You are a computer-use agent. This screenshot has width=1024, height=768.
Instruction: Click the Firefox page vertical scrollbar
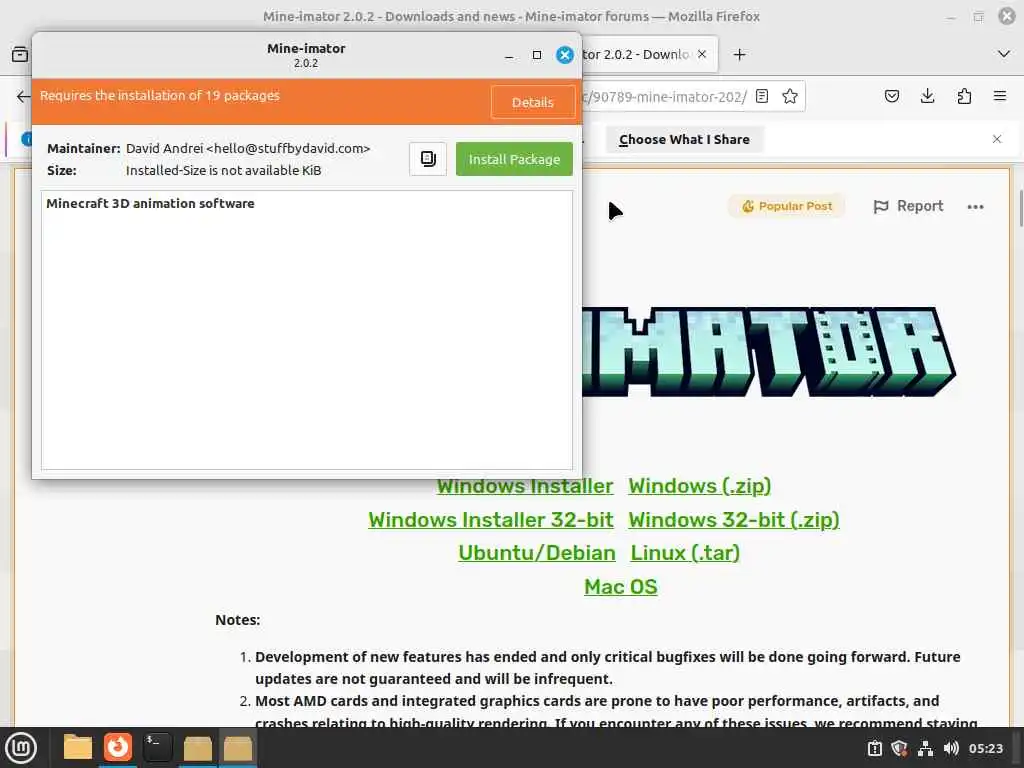[x=1019, y=209]
